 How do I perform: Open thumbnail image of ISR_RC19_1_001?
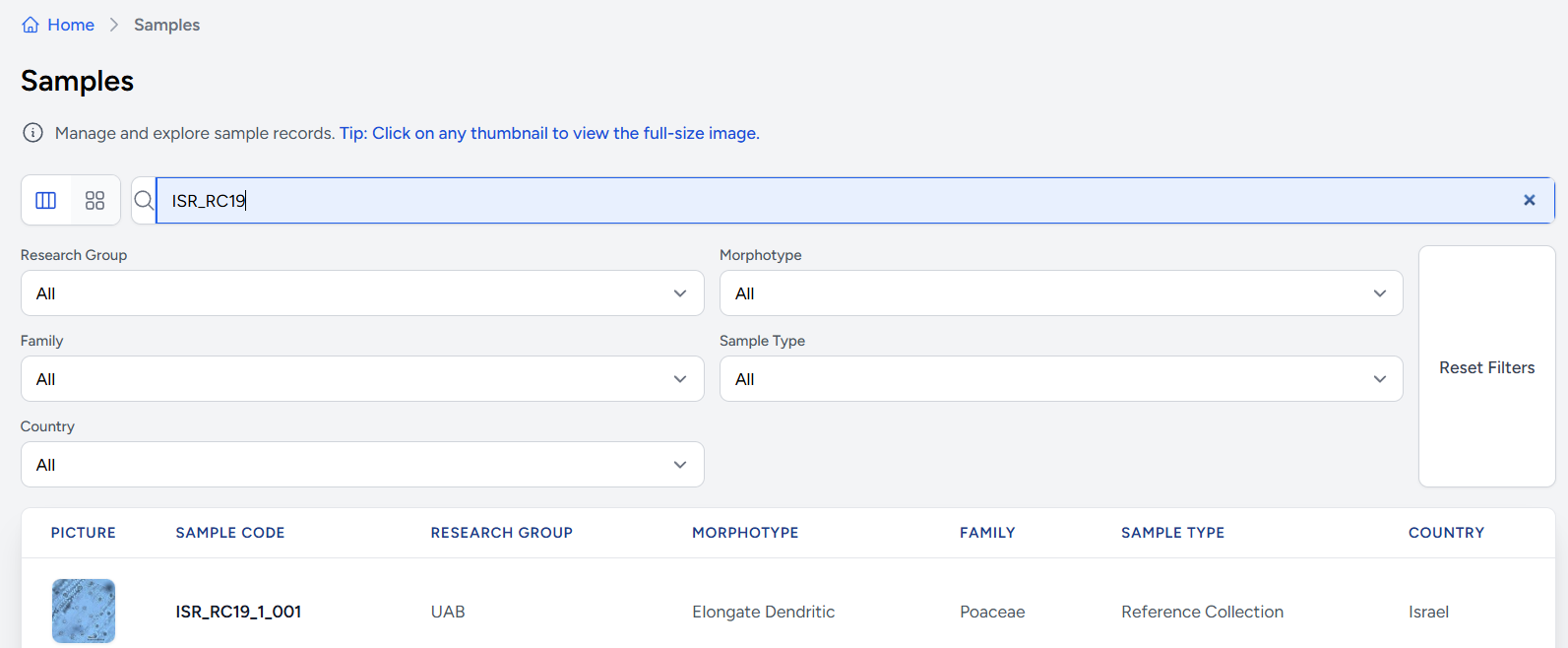point(84,611)
